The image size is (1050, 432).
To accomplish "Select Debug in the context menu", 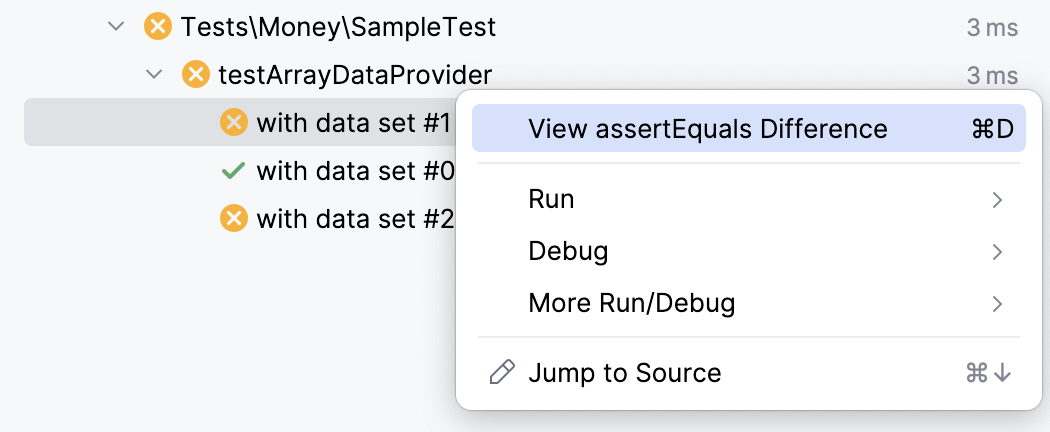I will [x=568, y=251].
